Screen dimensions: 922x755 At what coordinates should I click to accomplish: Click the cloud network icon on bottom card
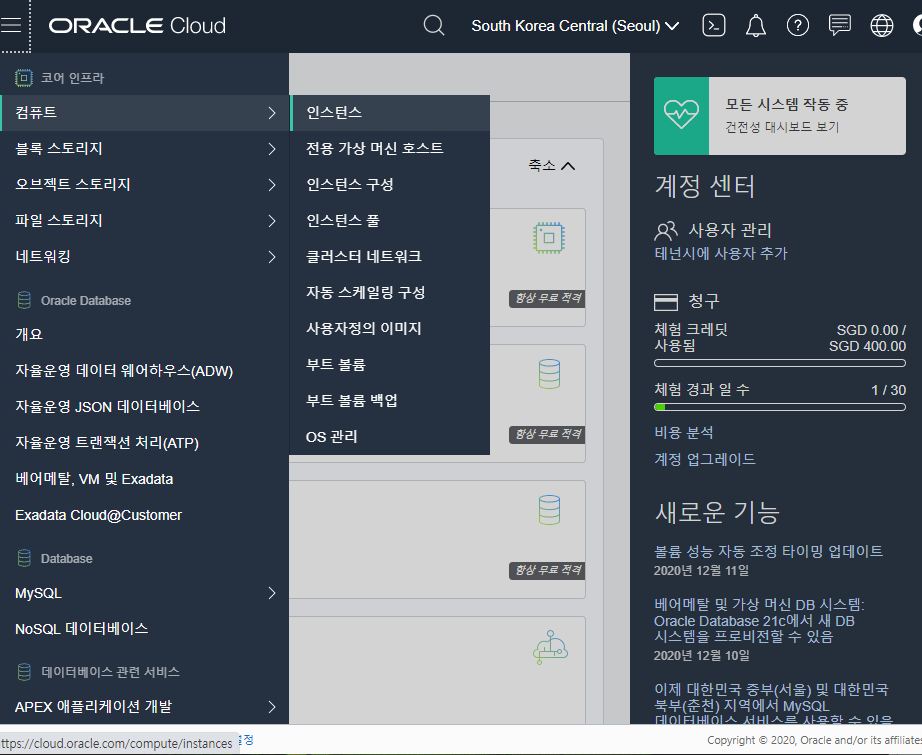coord(550,647)
